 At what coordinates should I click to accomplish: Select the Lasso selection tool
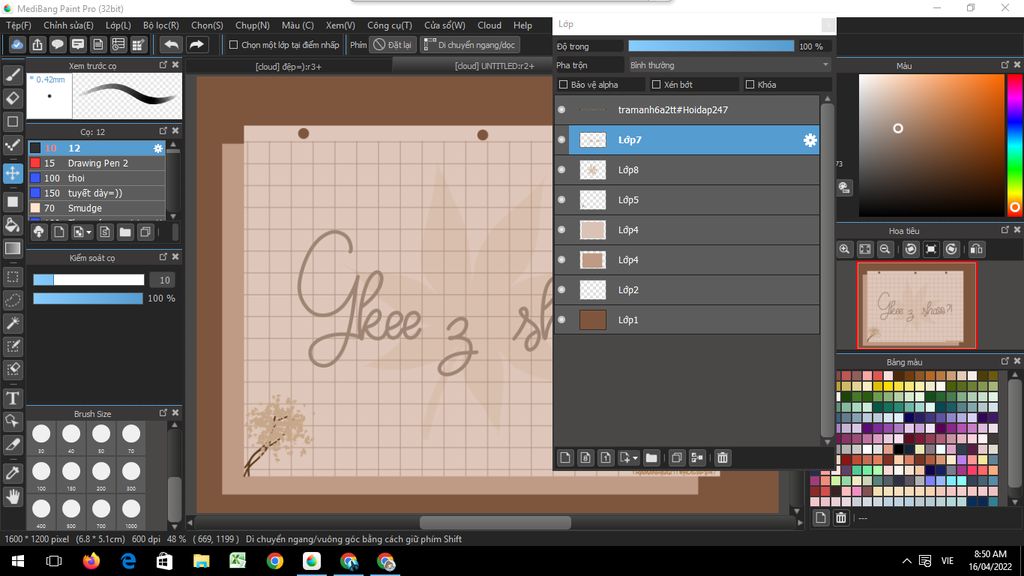pos(12,300)
